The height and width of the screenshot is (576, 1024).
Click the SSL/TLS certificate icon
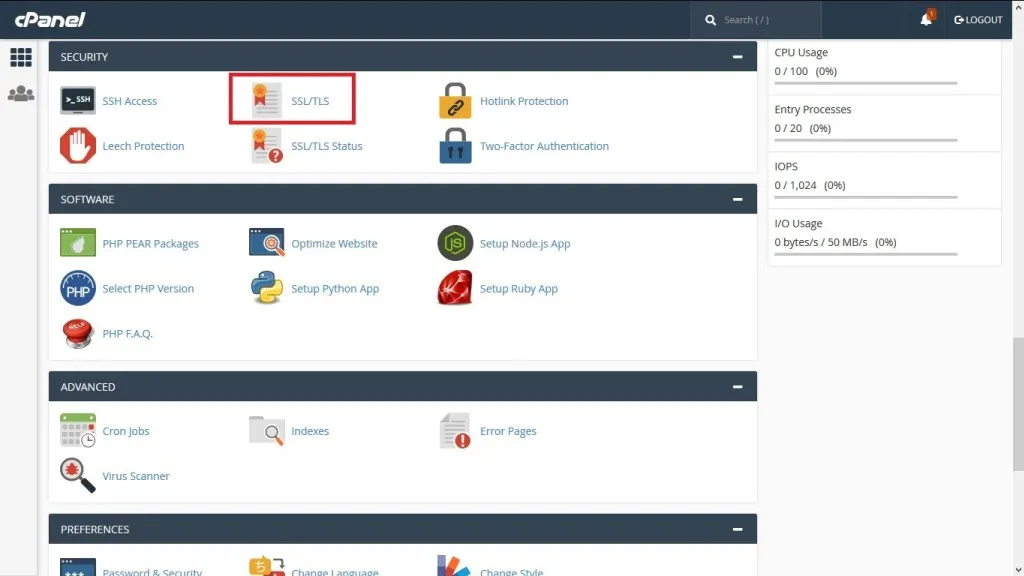(x=266, y=101)
